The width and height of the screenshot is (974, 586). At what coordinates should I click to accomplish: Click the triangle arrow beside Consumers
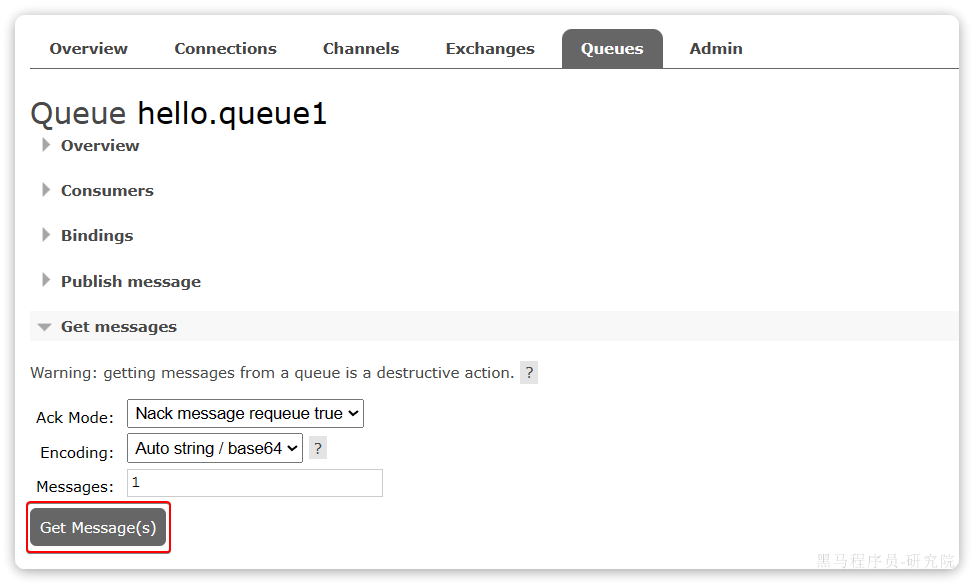click(46, 190)
